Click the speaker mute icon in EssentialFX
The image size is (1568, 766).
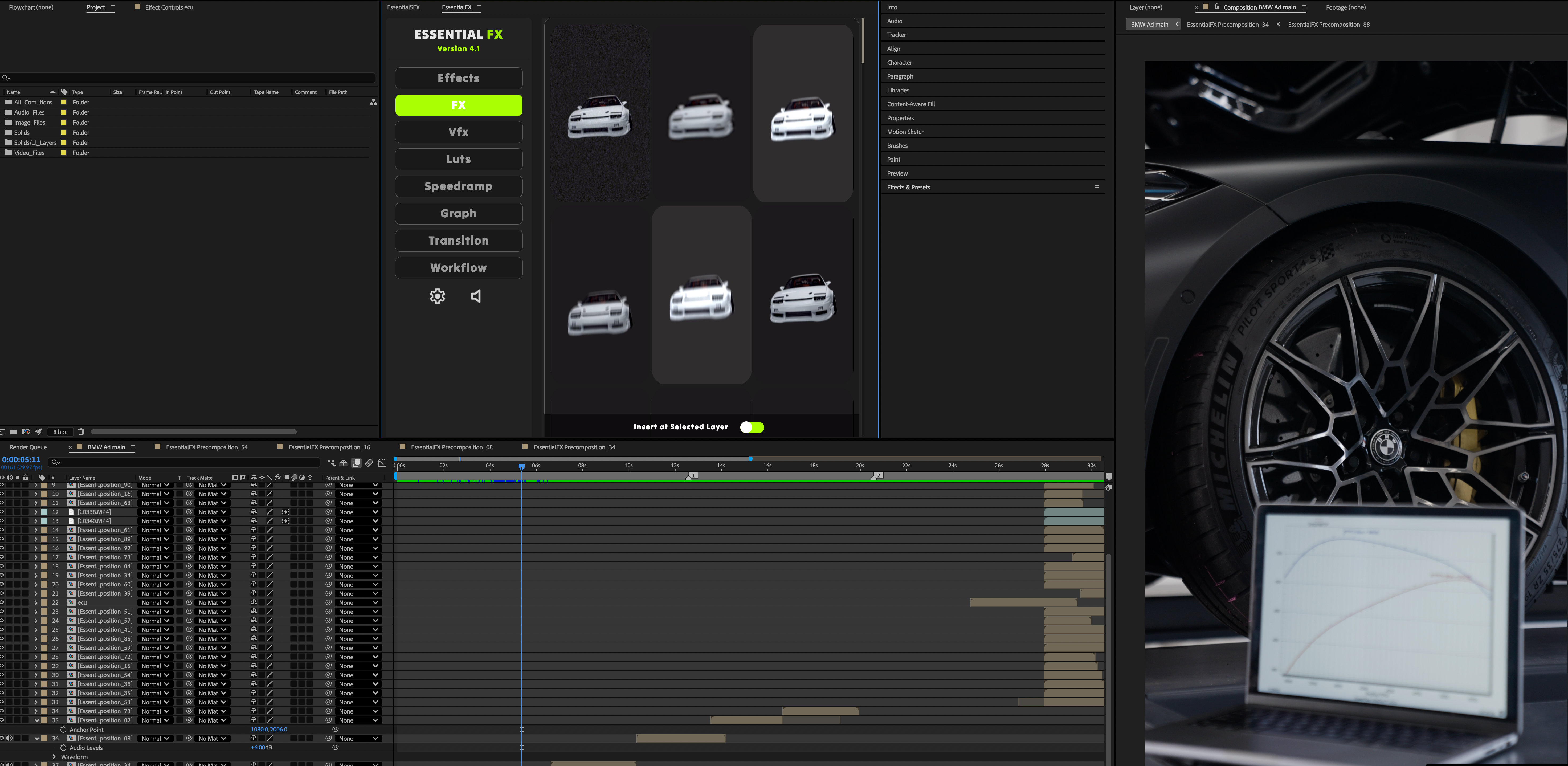click(x=476, y=296)
